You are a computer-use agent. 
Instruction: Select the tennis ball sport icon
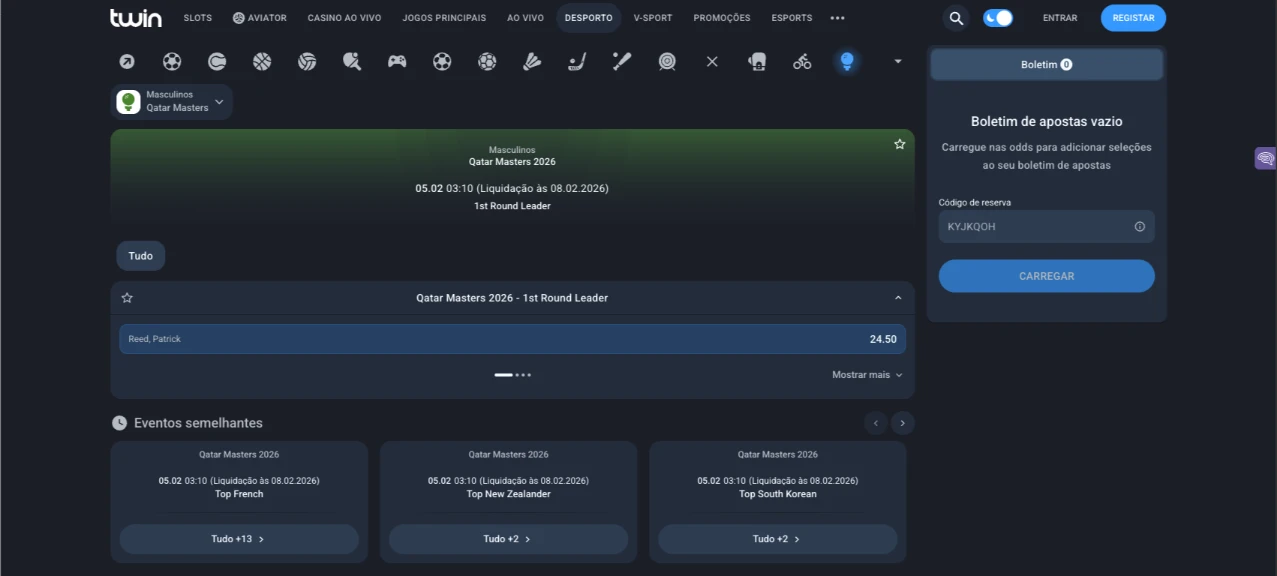(217, 62)
